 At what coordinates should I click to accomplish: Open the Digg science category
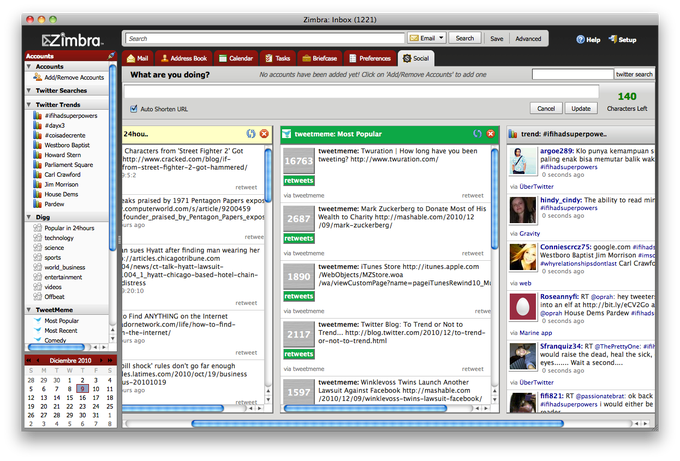coord(54,248)
